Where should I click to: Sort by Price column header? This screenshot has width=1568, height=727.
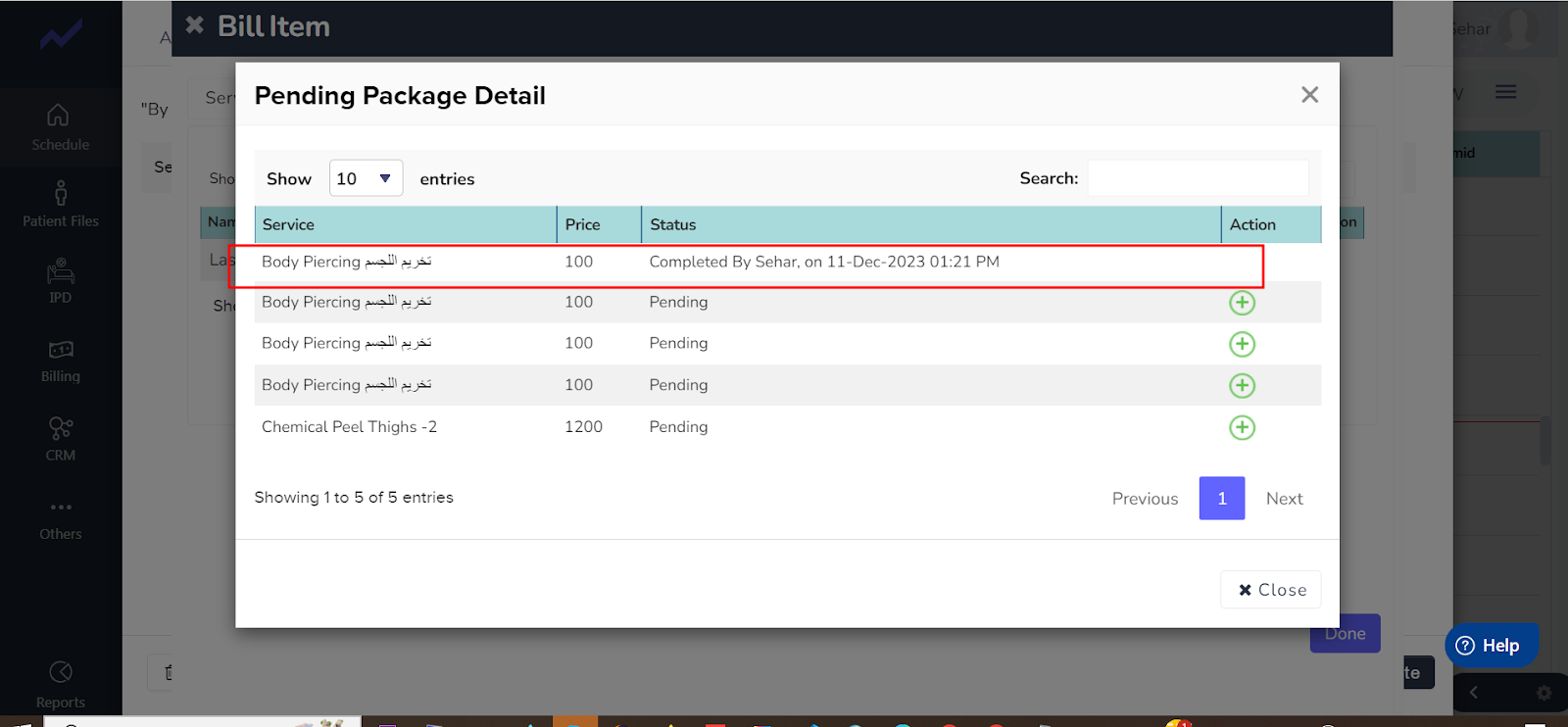pos(599,224)
